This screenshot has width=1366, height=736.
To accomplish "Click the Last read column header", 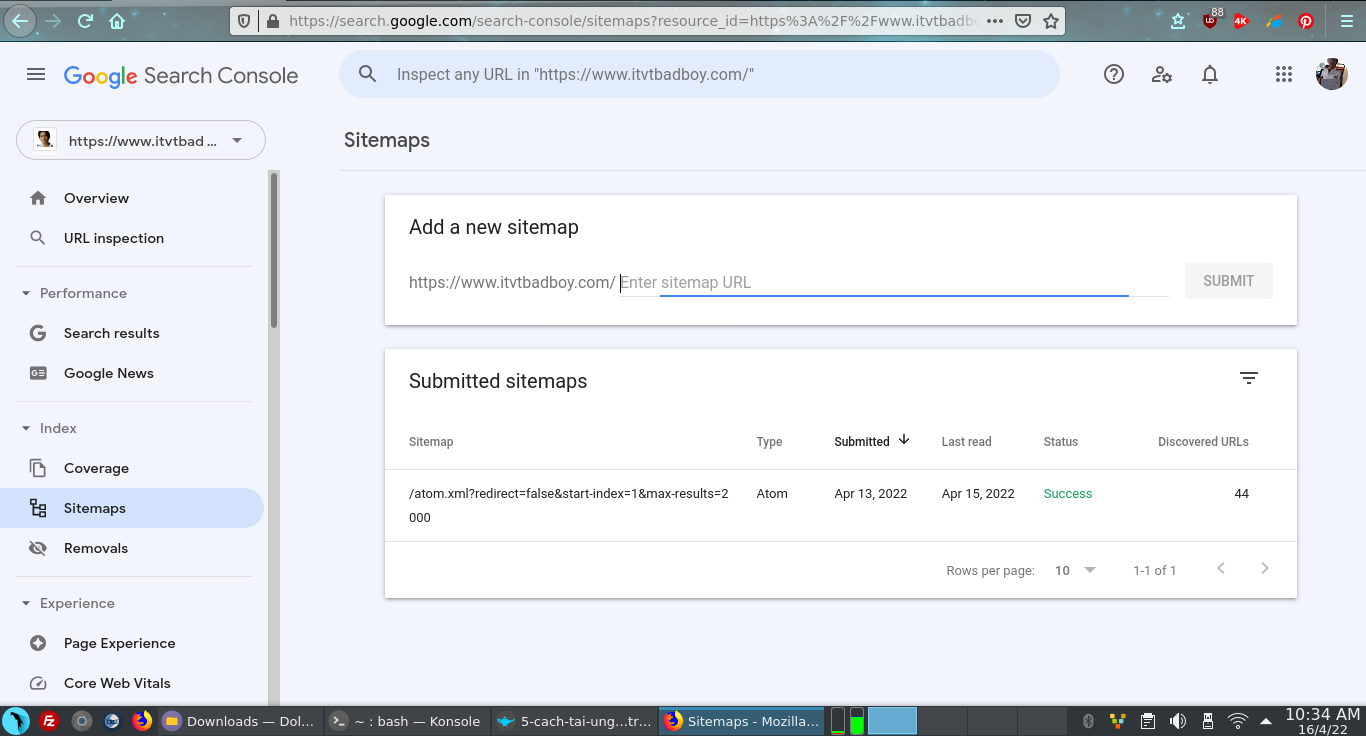I will click(x=966, y=441).
